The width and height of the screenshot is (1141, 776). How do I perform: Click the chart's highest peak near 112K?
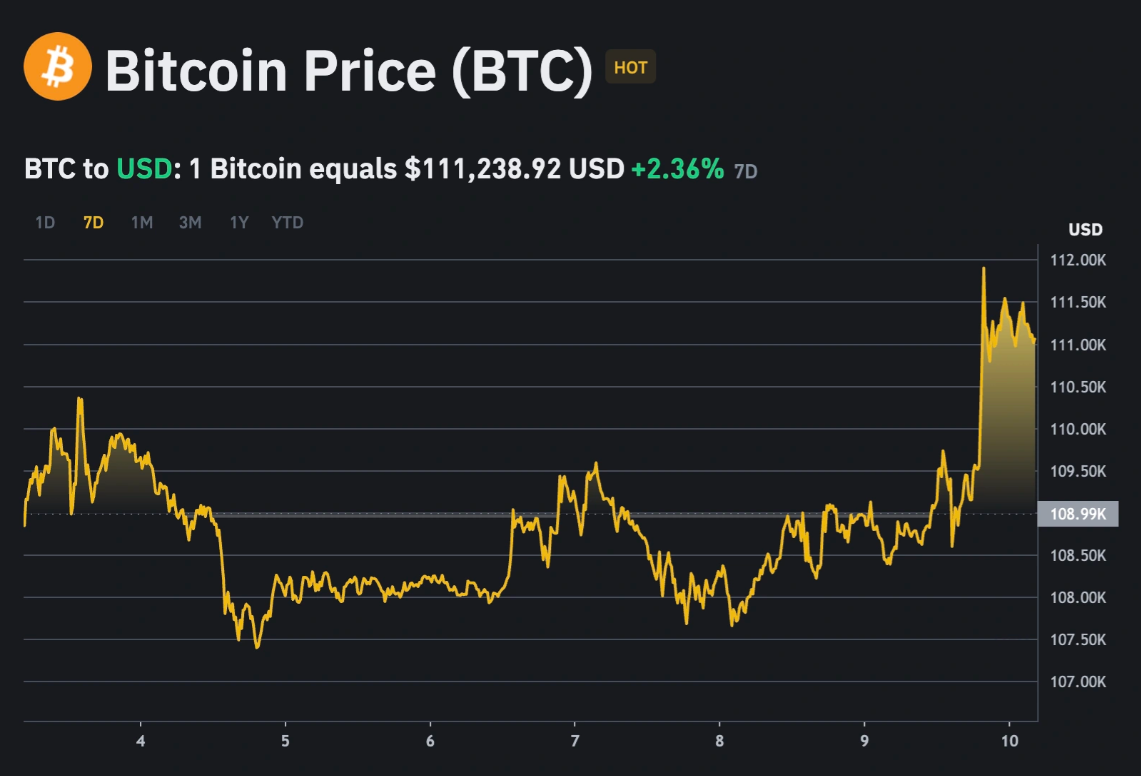(984, 269)
